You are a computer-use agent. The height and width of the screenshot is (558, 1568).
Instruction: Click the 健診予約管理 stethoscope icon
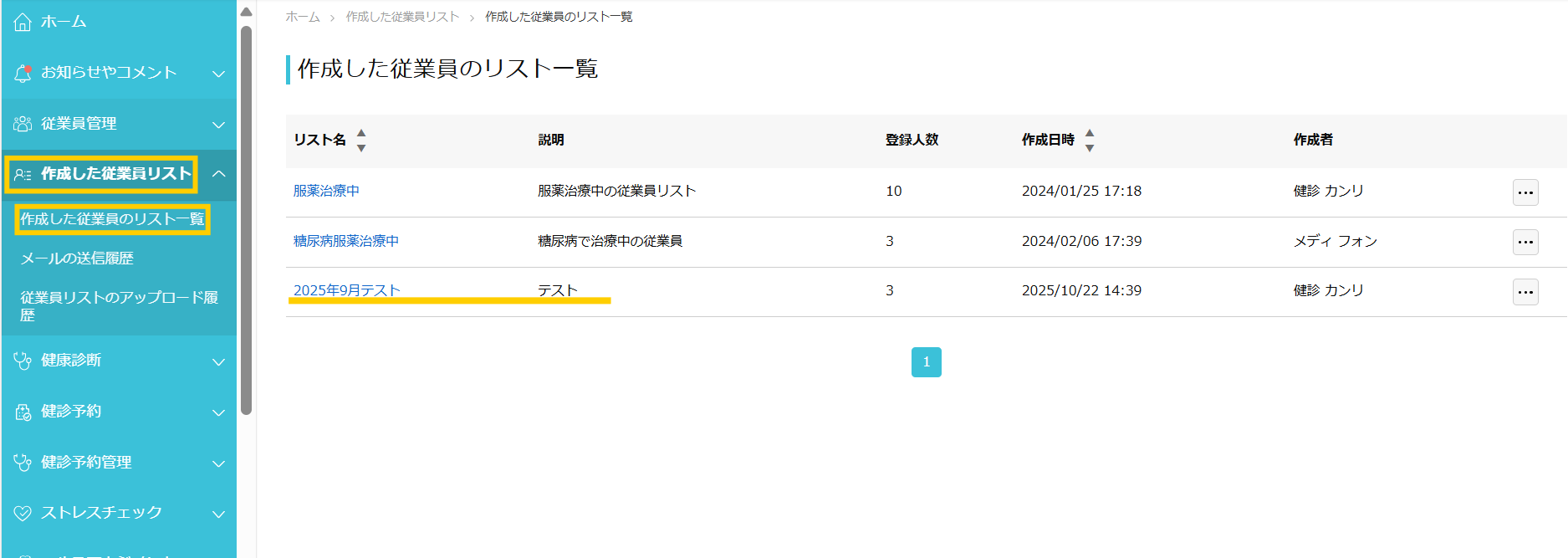[x=23, y=463]
